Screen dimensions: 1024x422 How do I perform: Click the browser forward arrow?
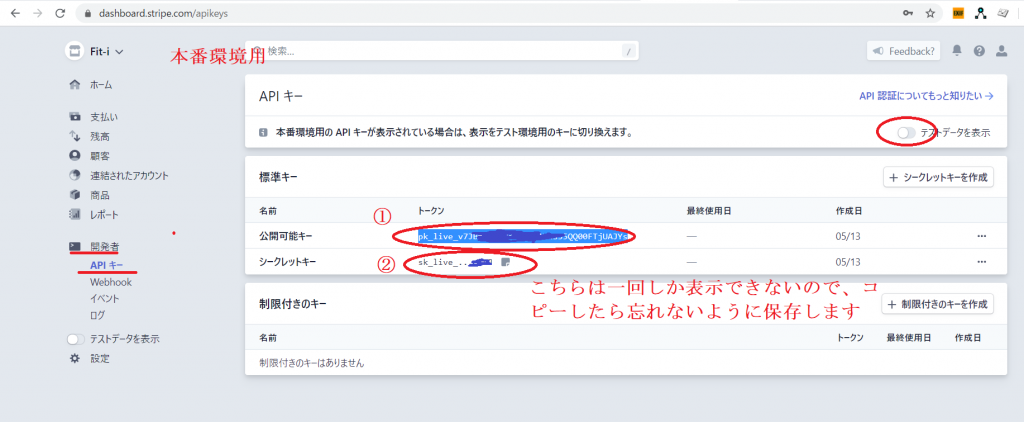pyautogui.click(x=37, y=13)
